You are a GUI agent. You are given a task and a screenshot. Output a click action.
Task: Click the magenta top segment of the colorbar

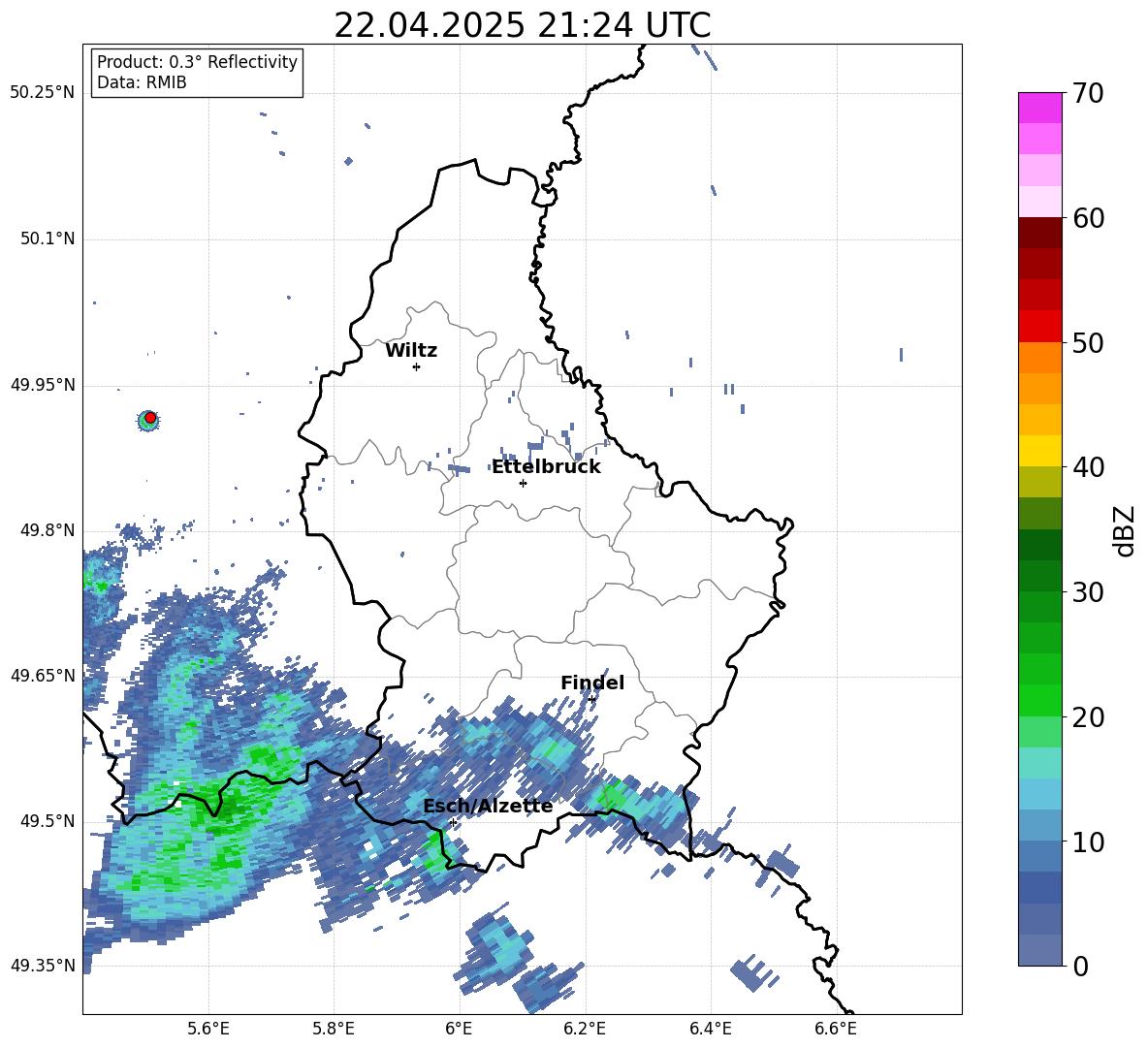(1039, 108)
